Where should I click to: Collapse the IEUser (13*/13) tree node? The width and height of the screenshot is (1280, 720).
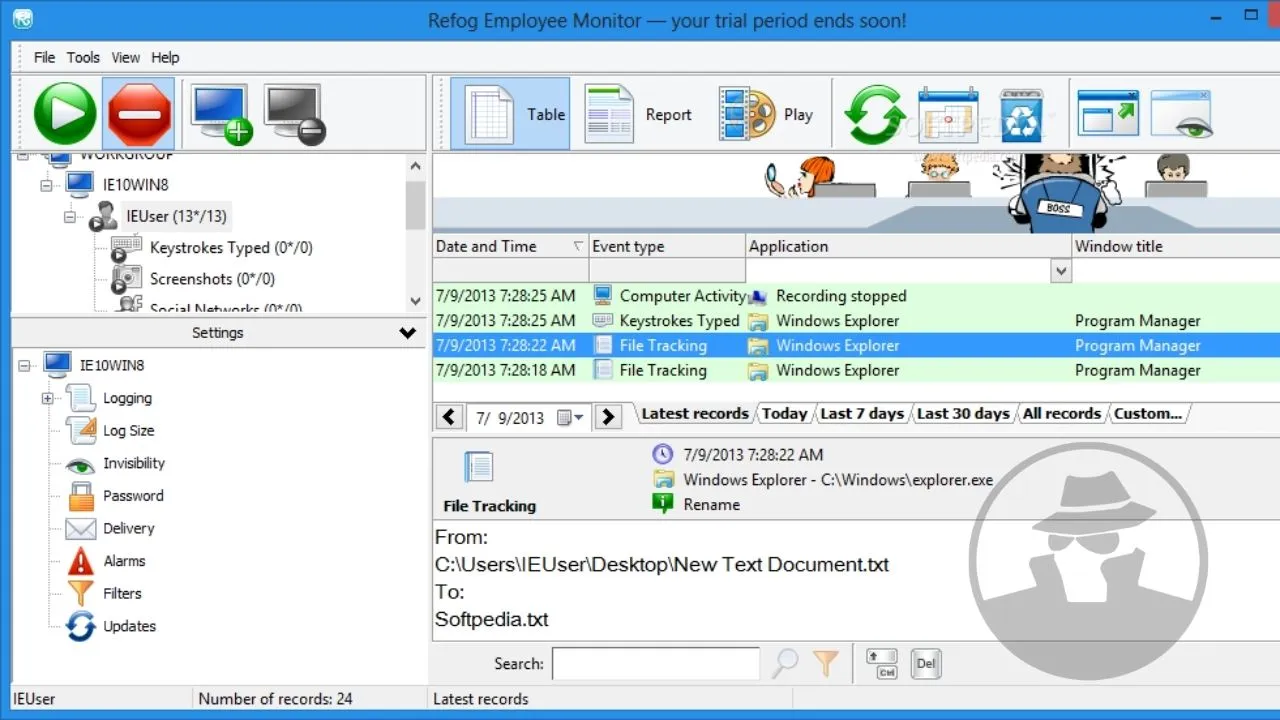pyautogui.click(x=70, y=216)
